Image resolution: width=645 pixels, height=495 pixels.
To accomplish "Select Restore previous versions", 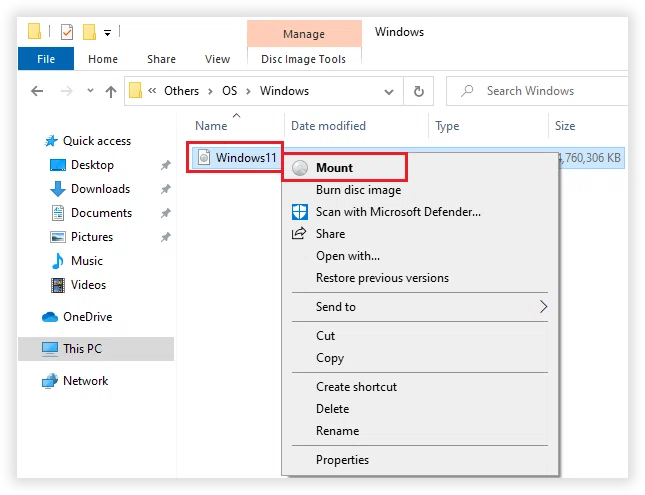I will (x=420, y=278).
